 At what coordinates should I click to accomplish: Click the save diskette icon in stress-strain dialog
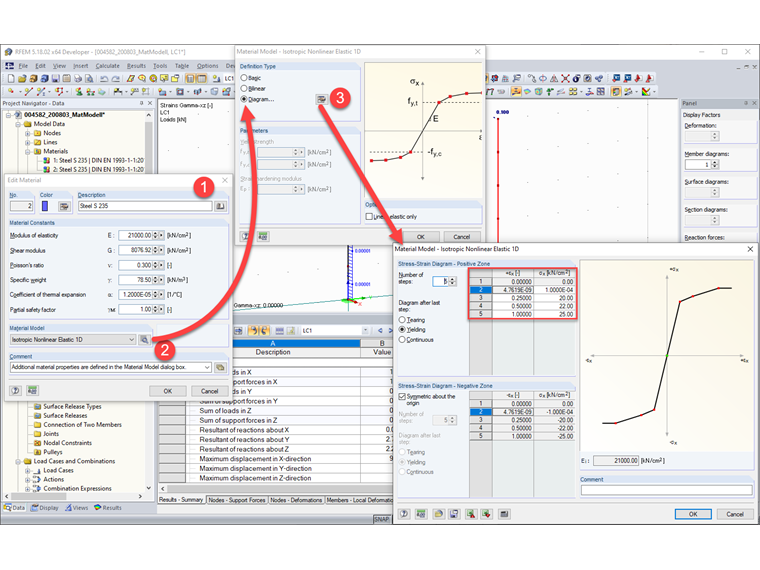[454, 514]
